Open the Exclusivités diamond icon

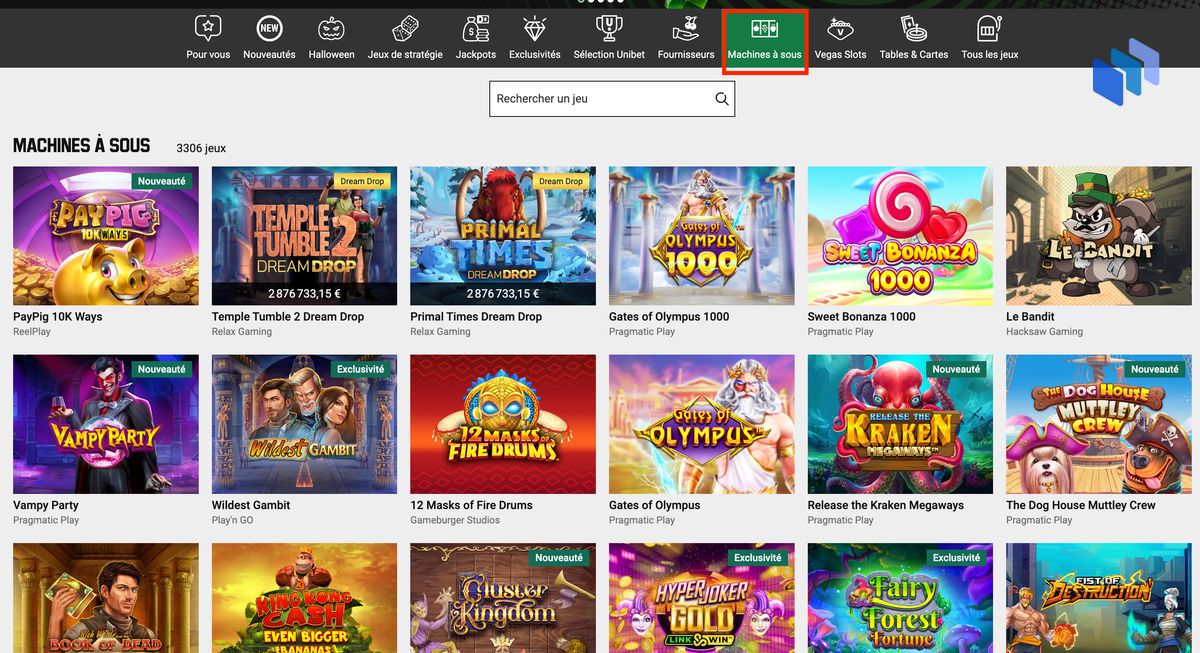coord(534,28)
